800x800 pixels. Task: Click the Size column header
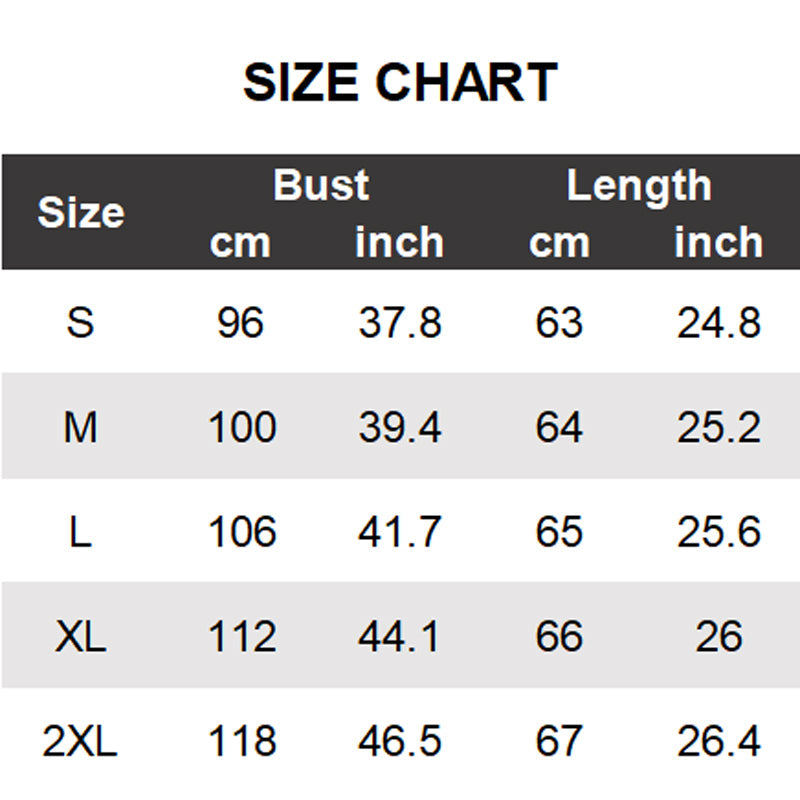[x=80, y=213]
